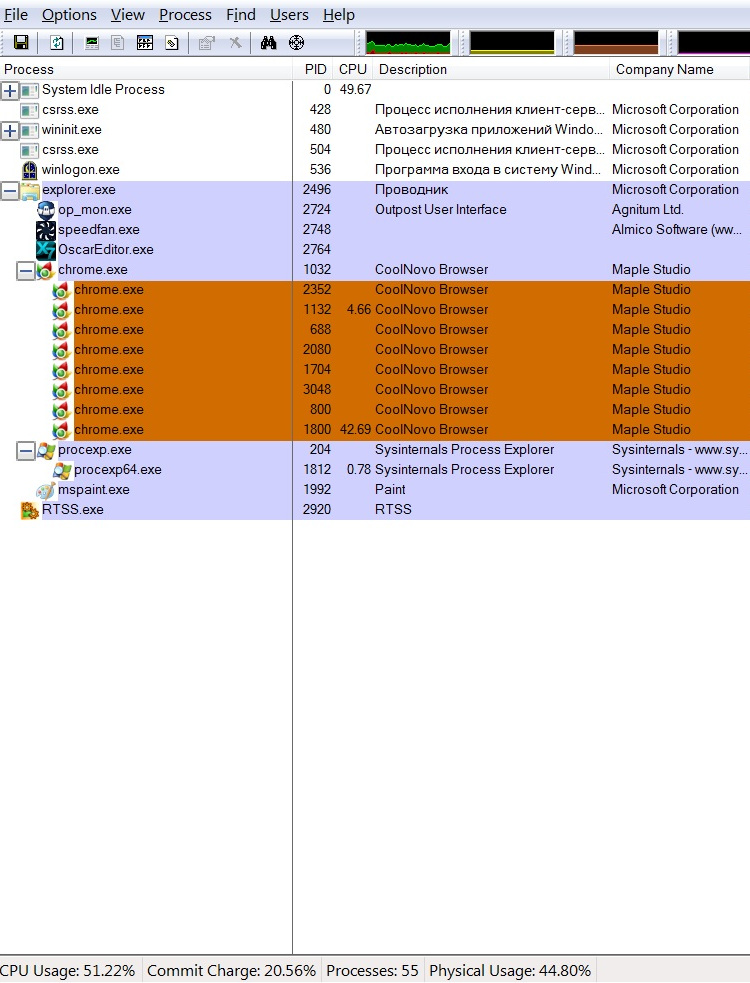Collapse the procexp.exe tree node

point(26,450)
